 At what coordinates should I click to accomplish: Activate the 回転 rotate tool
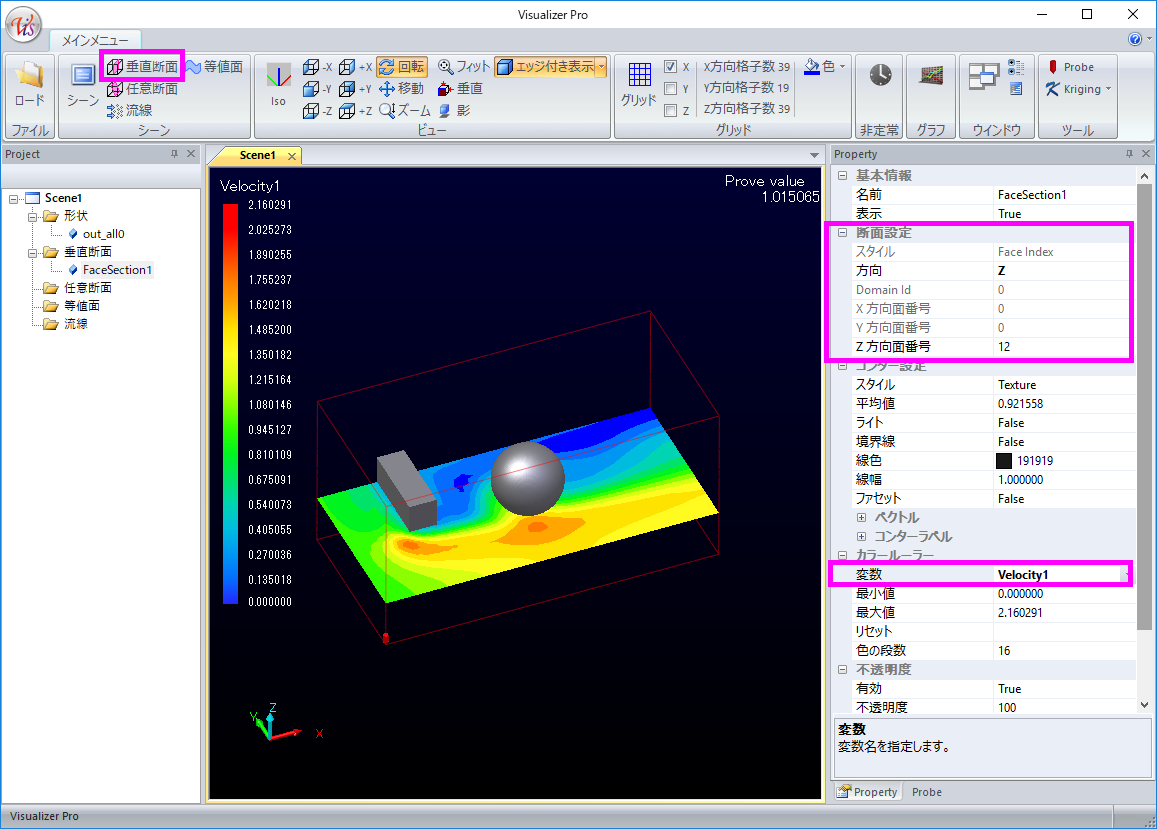pos(401,67)
